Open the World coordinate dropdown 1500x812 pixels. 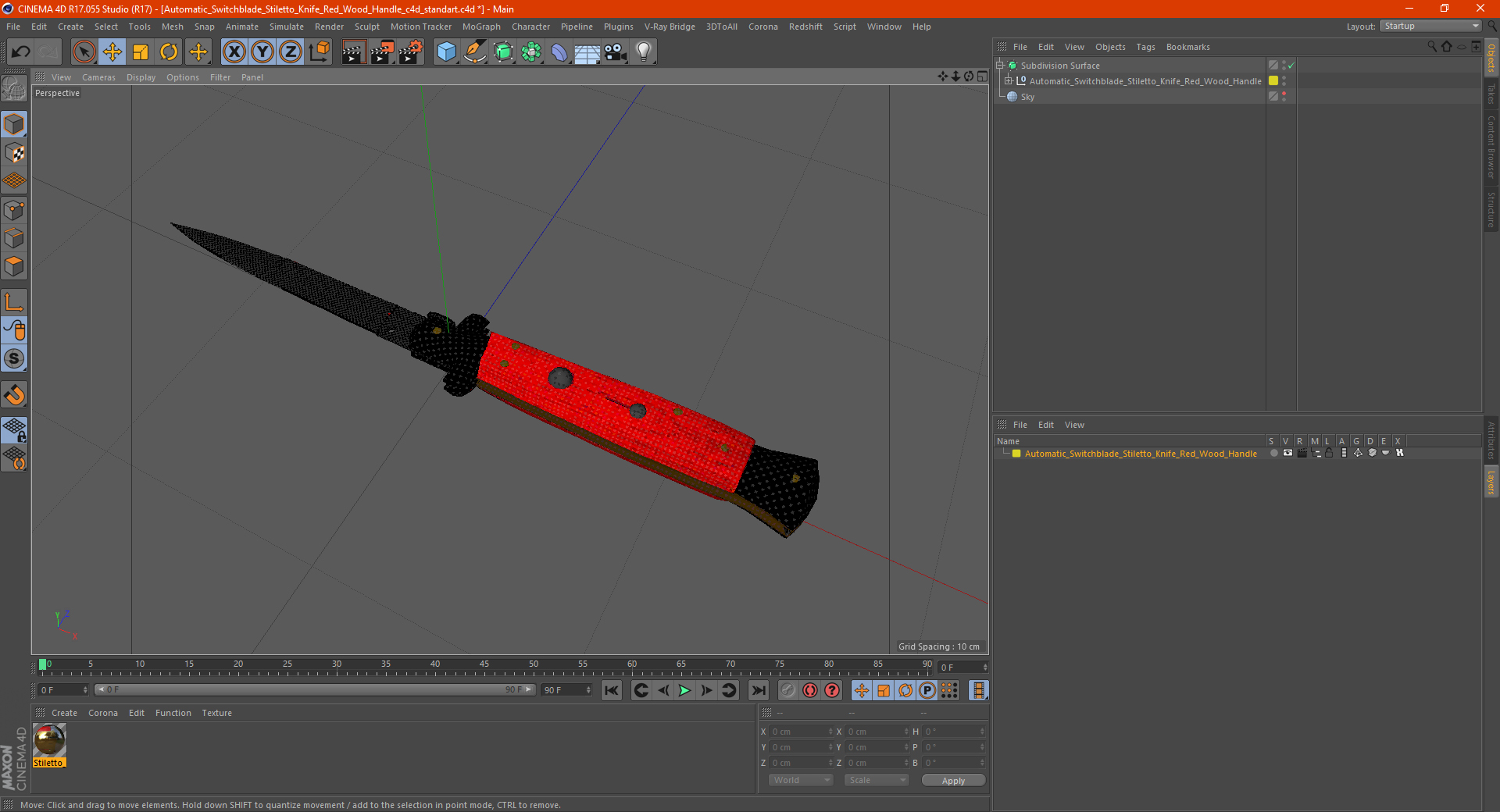tap(801, 780)
